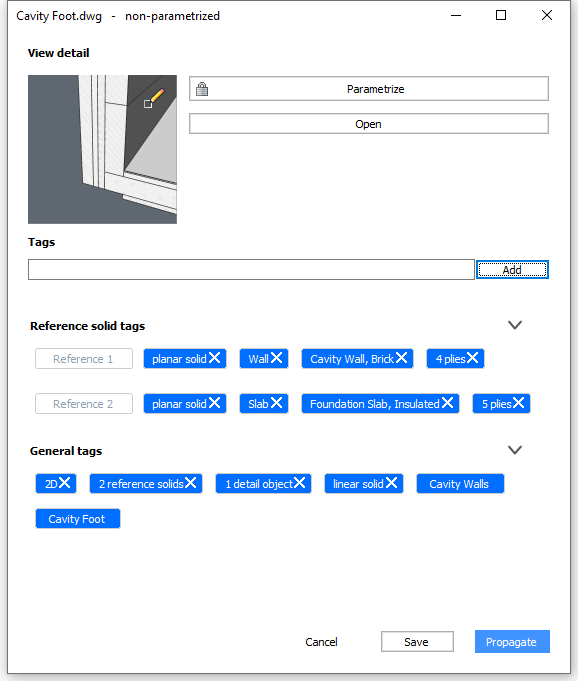Remove 'Cavity Wall, Brick' tag via its X
Screen dimensions: 578x681
click(x=402, y=358)
